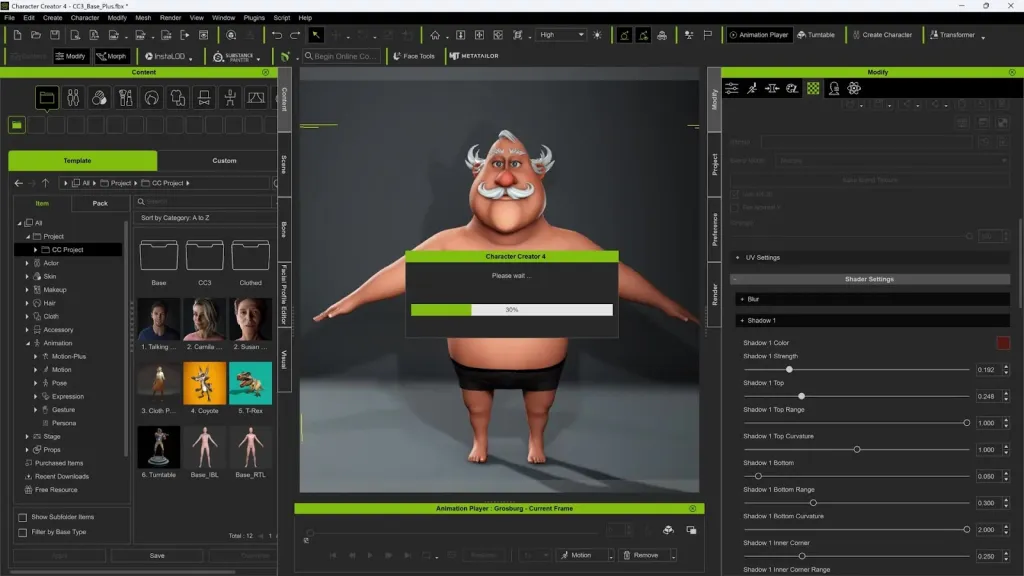Open the Face Tools panel

pos(413,56)
